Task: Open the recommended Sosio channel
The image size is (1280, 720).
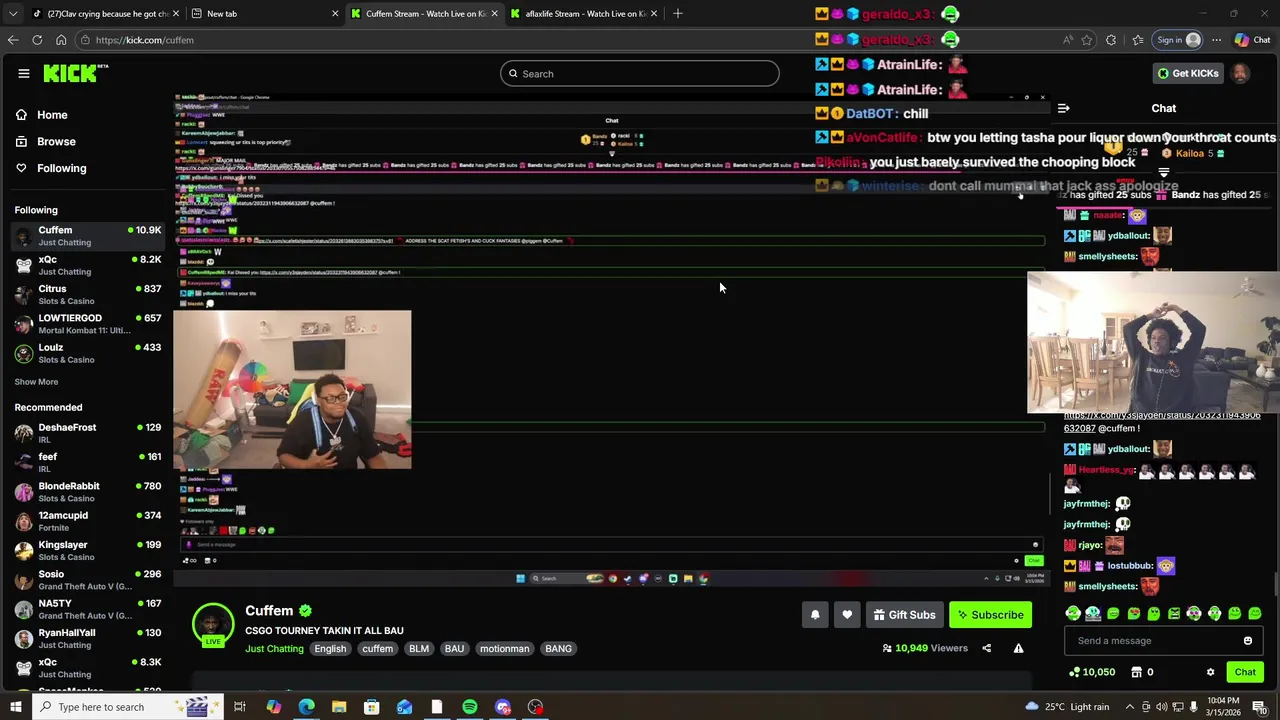Action: coord(88,580)
